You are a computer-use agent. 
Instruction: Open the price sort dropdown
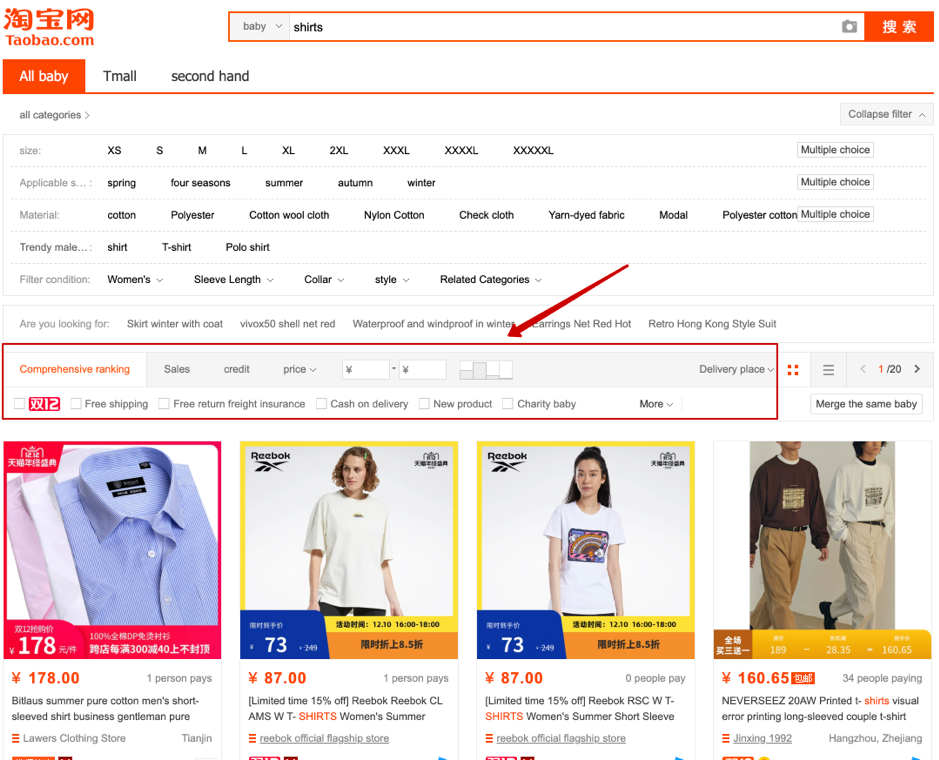[299, 370]
